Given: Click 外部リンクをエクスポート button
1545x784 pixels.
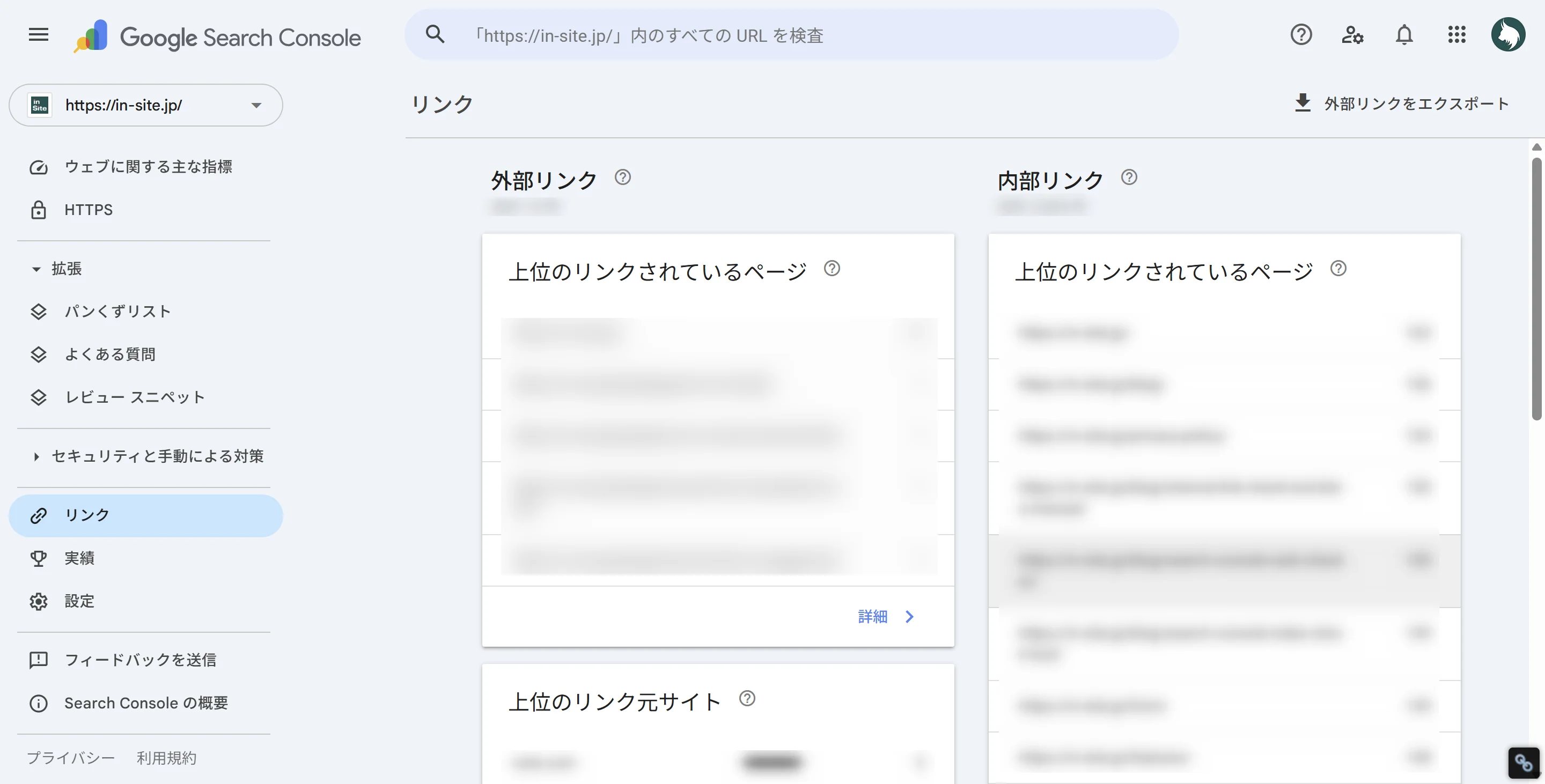Looking at the screenshot, I should tap(1402, 103).
